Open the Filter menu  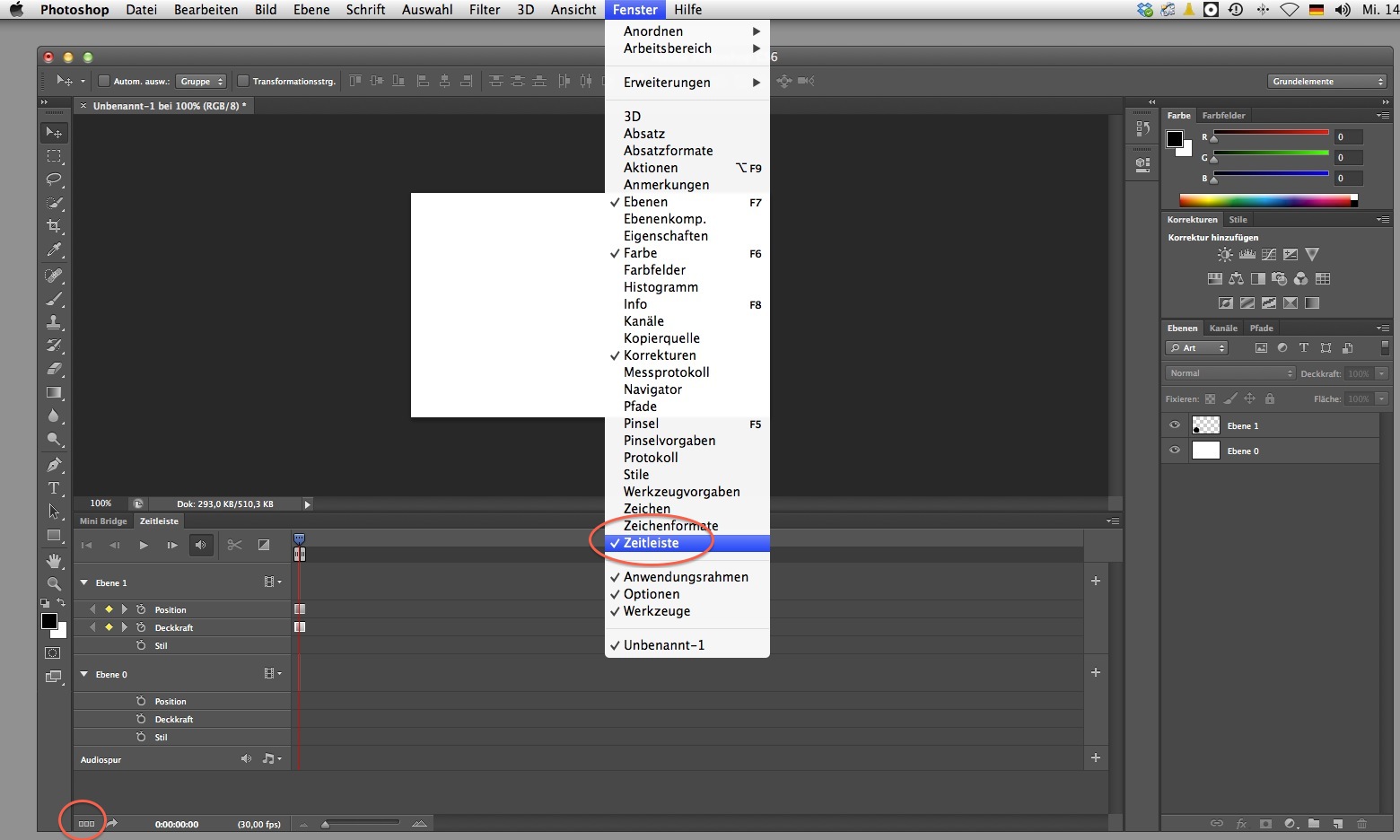click(x=485, y=10)
